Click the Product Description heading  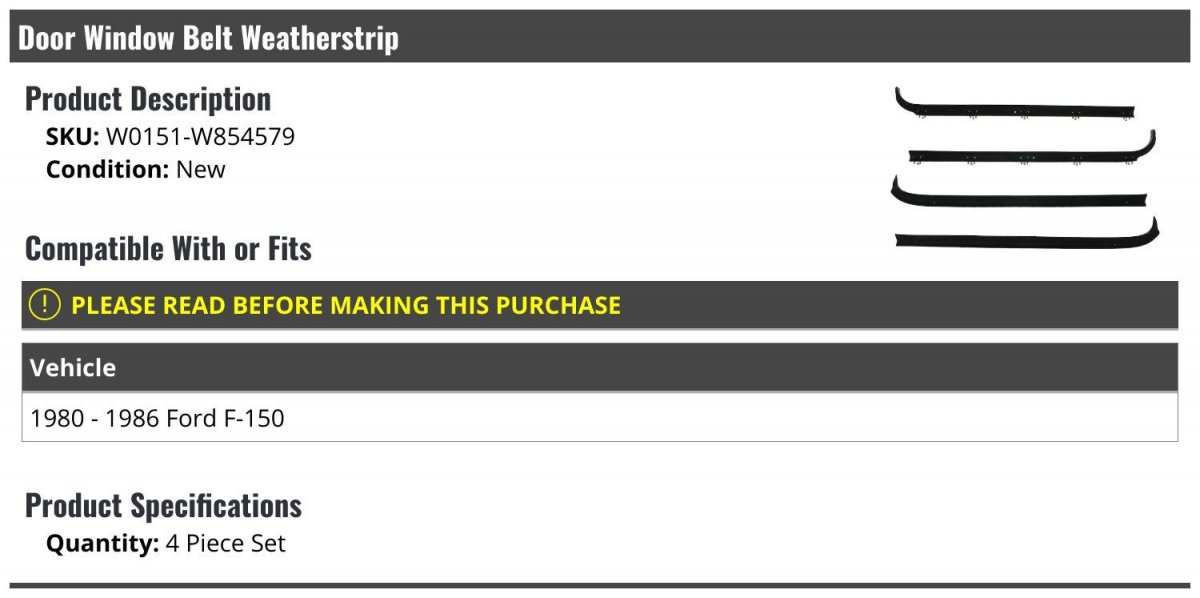[148, 99]
